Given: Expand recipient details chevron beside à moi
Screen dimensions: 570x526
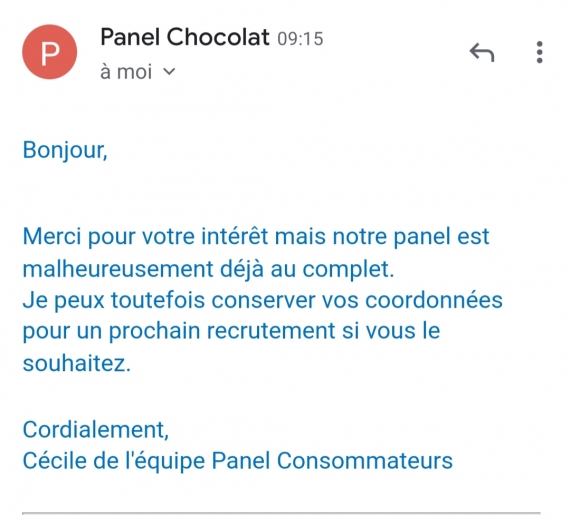Looking at the screenshot, I should (169, 71).
